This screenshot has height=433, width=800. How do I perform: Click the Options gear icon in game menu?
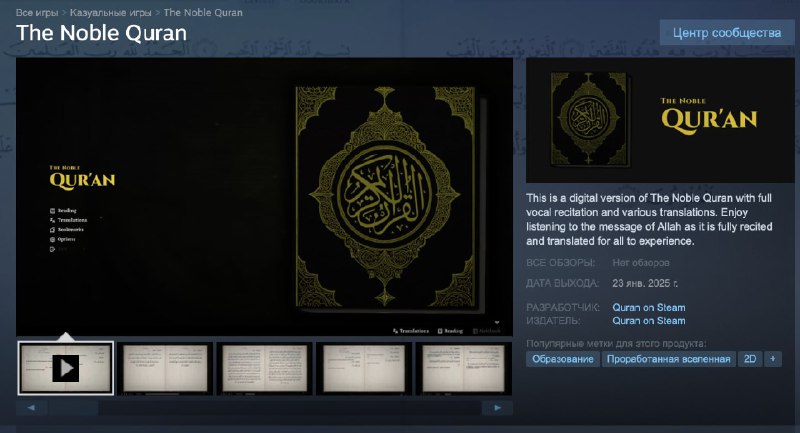tap(51, 240)
